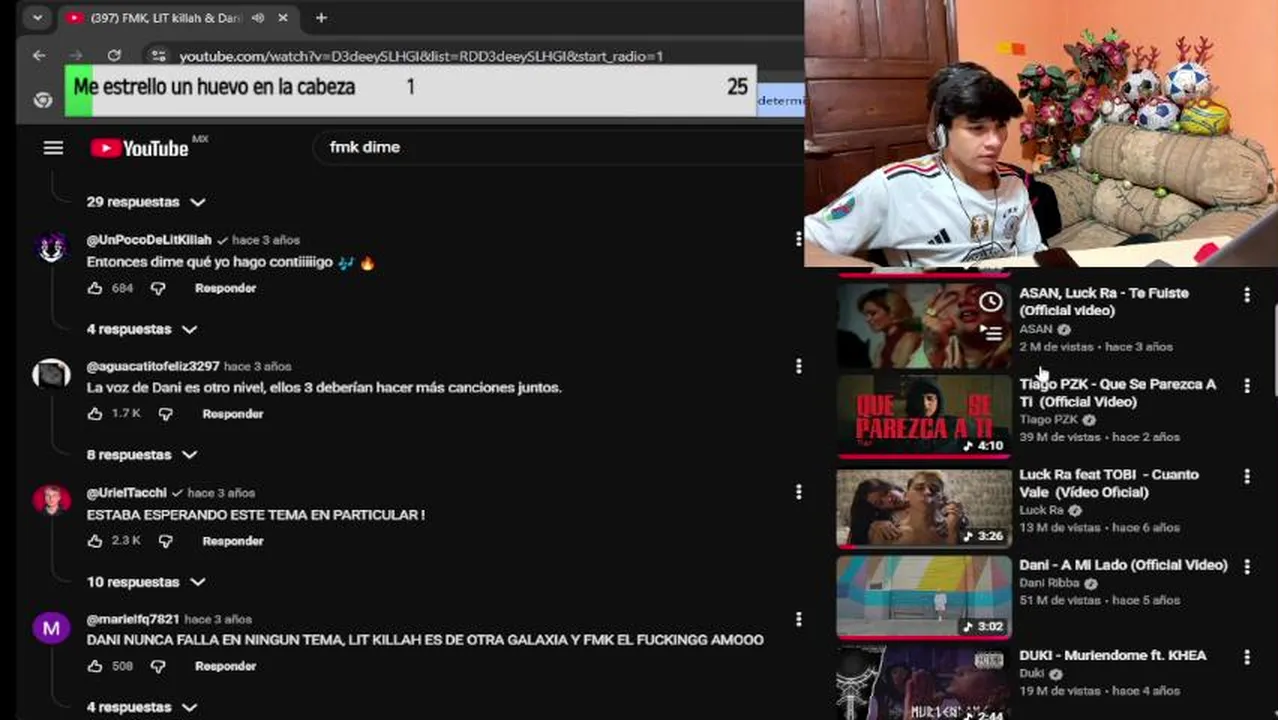This screenshot has height=720, width=1278.
Task: Open @UnPocoDeLitKillah channel link
Action: point(149,240)
